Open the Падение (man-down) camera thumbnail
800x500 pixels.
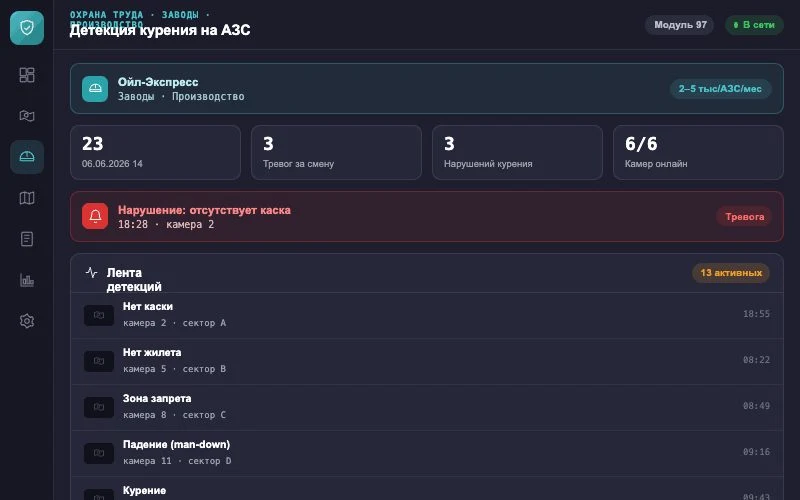(99, 453)
